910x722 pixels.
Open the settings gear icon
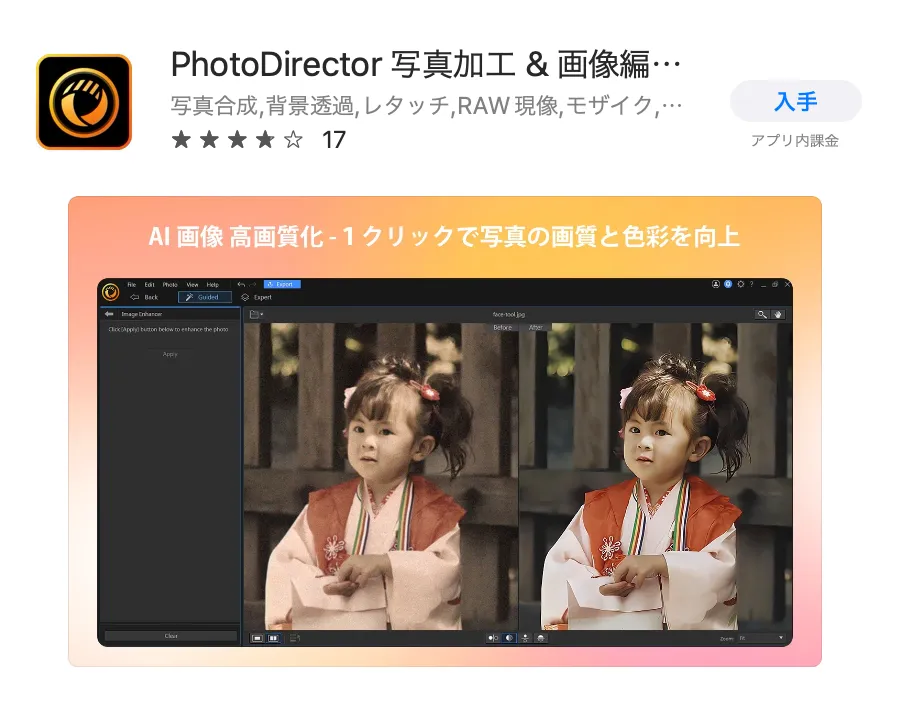point(741,284)
